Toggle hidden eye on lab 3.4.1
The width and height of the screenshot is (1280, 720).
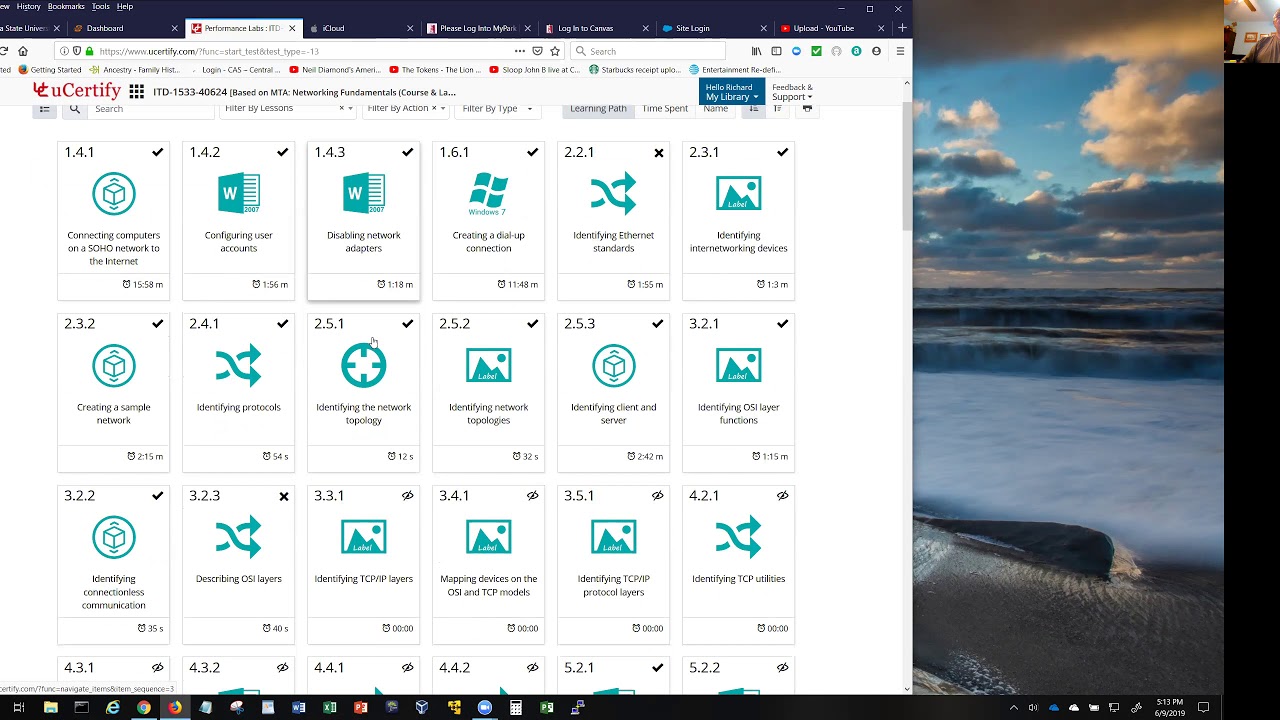click(533, 496)
